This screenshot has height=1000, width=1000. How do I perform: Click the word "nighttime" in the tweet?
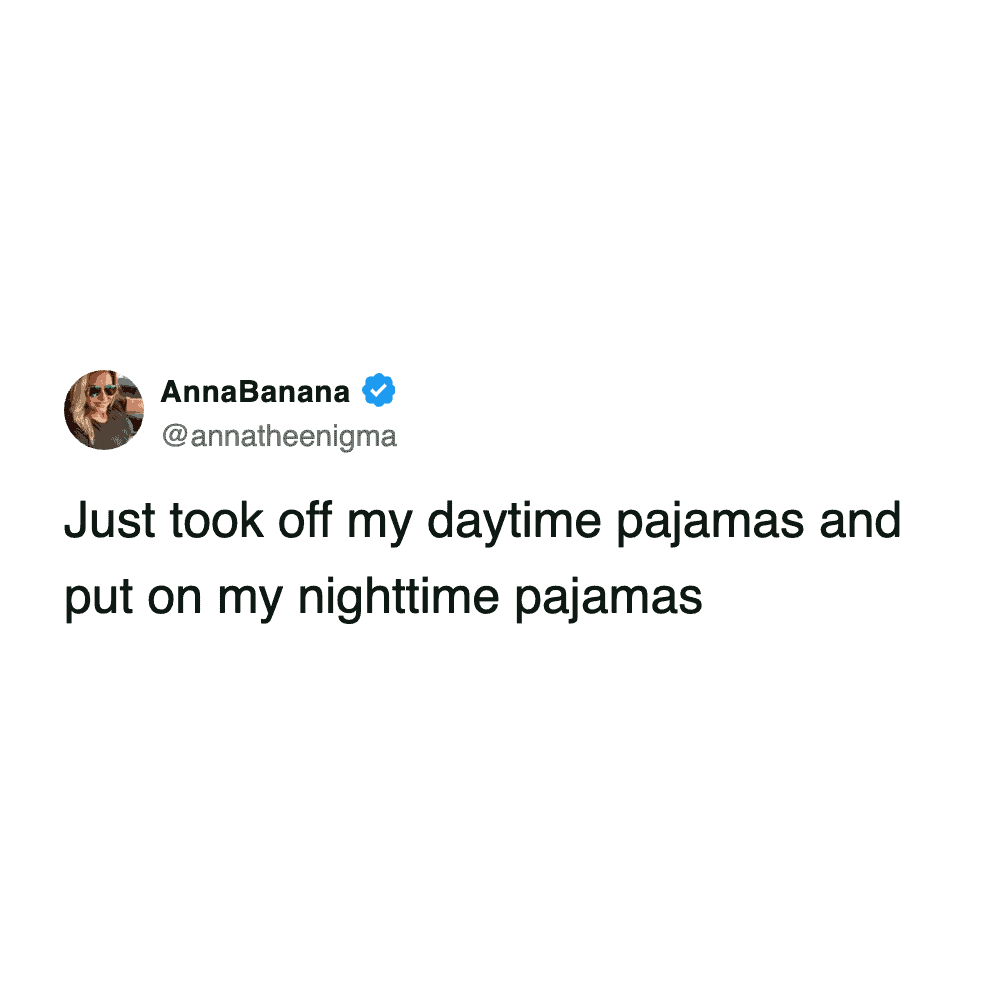(399, 599)
